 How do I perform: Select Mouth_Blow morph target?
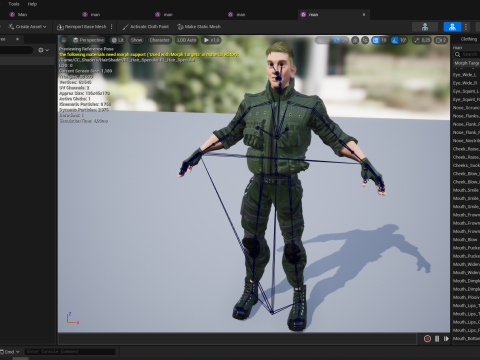(466, 240)
